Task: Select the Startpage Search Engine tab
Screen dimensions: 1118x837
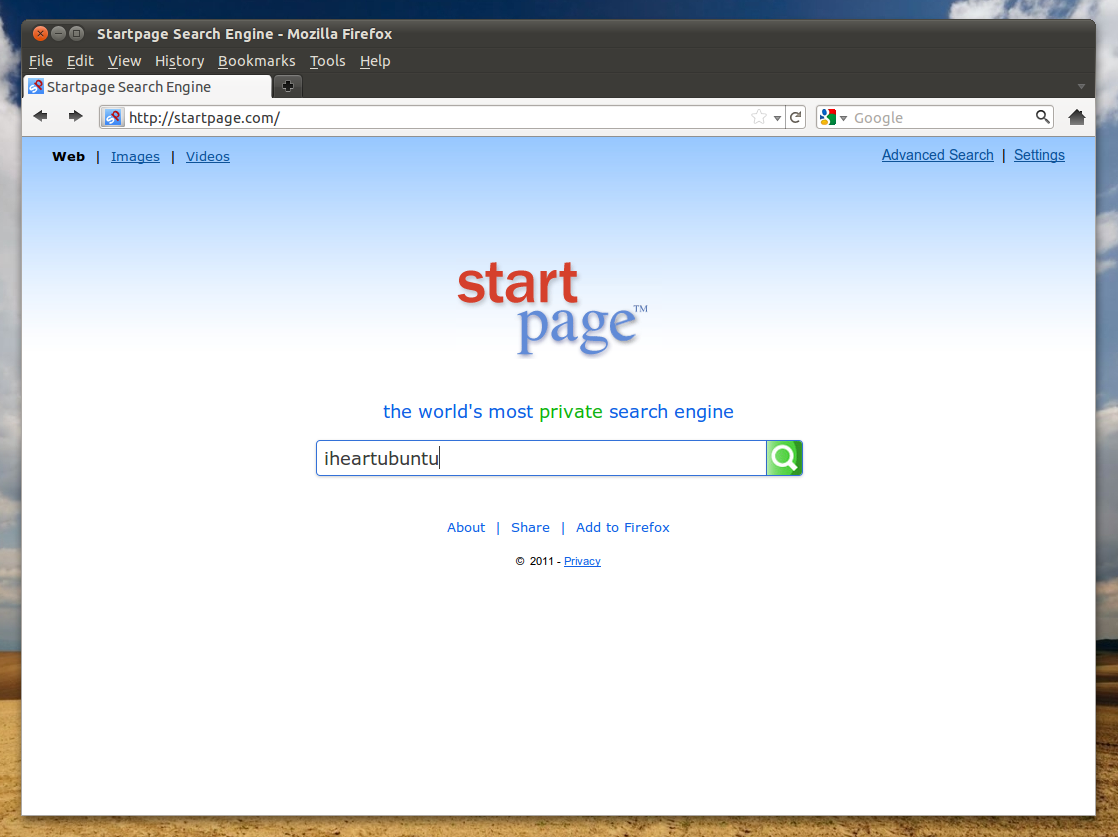Action: click(x=148, y=86)
